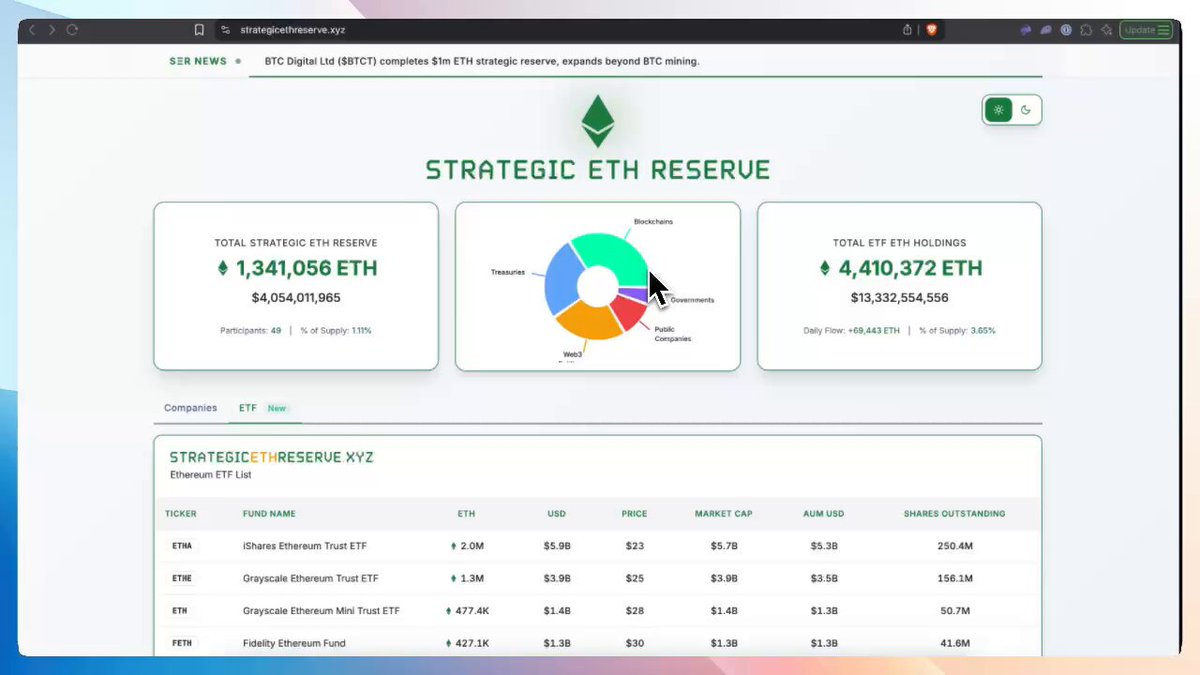Reload the page with refresh icon

72,30
